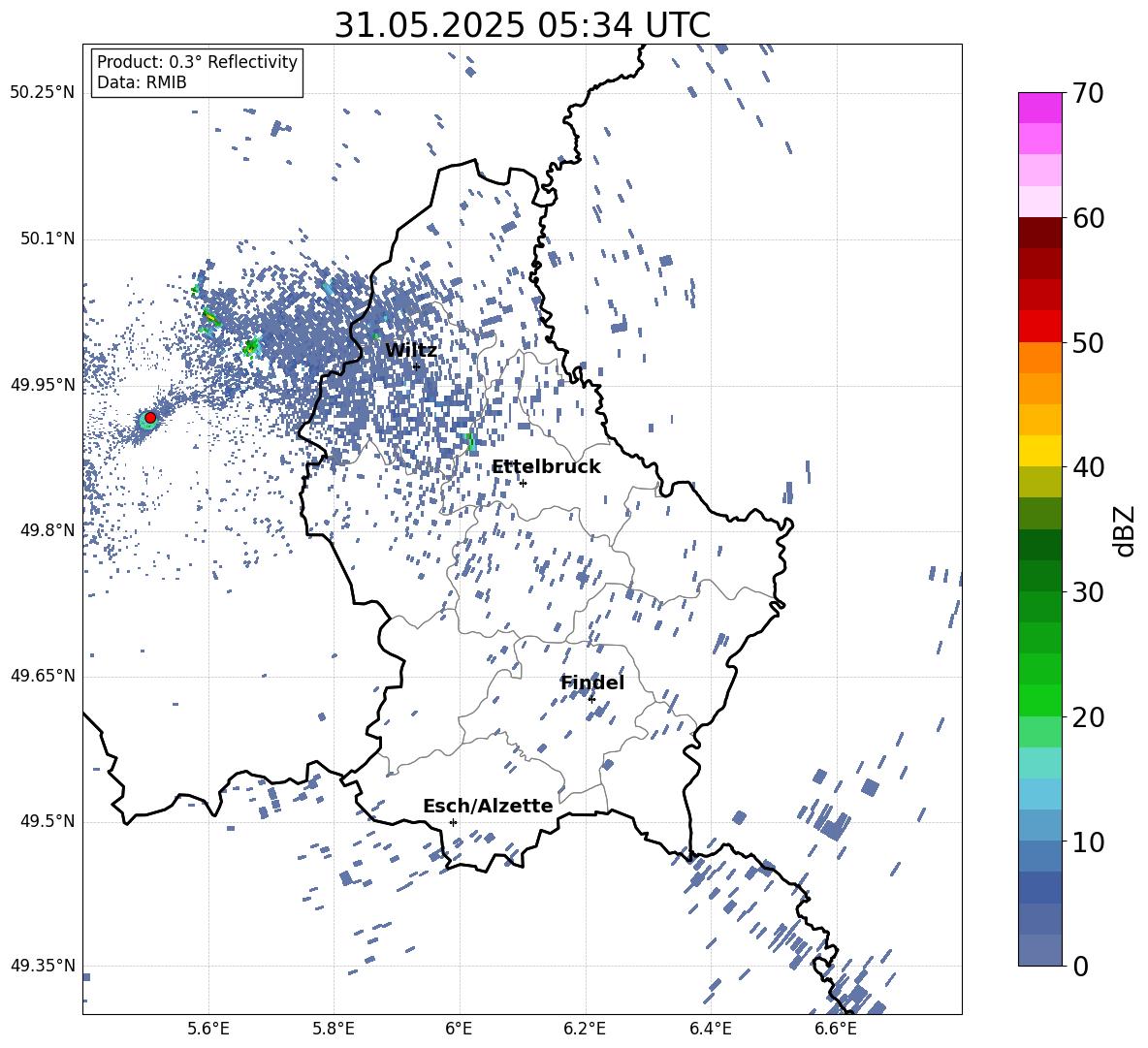Click the 50.1°N latitude label
The height and width of the screenshot is (1048, 1148).
tap(47, 238)
